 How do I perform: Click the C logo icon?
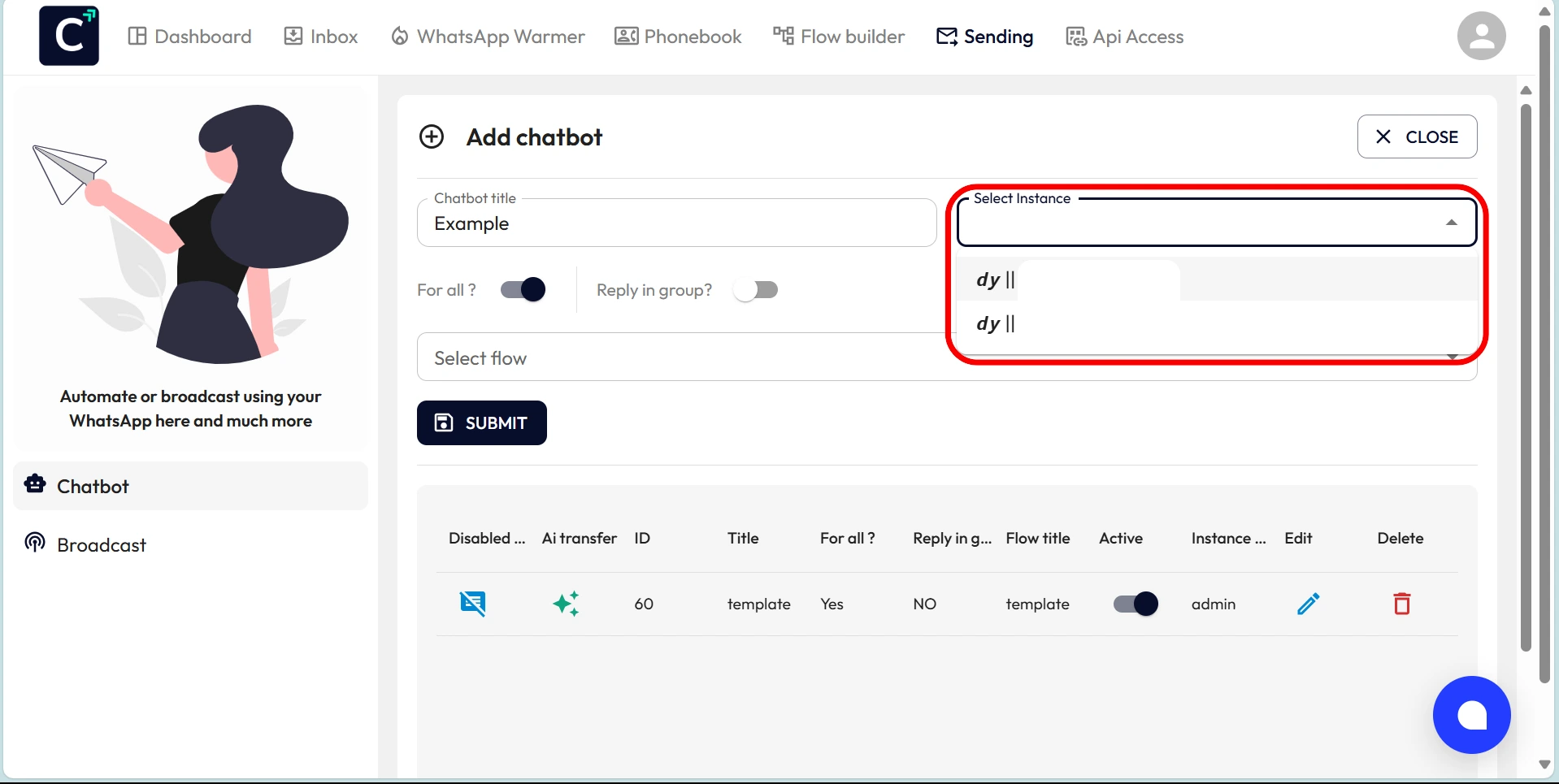(x=69, y=36)
